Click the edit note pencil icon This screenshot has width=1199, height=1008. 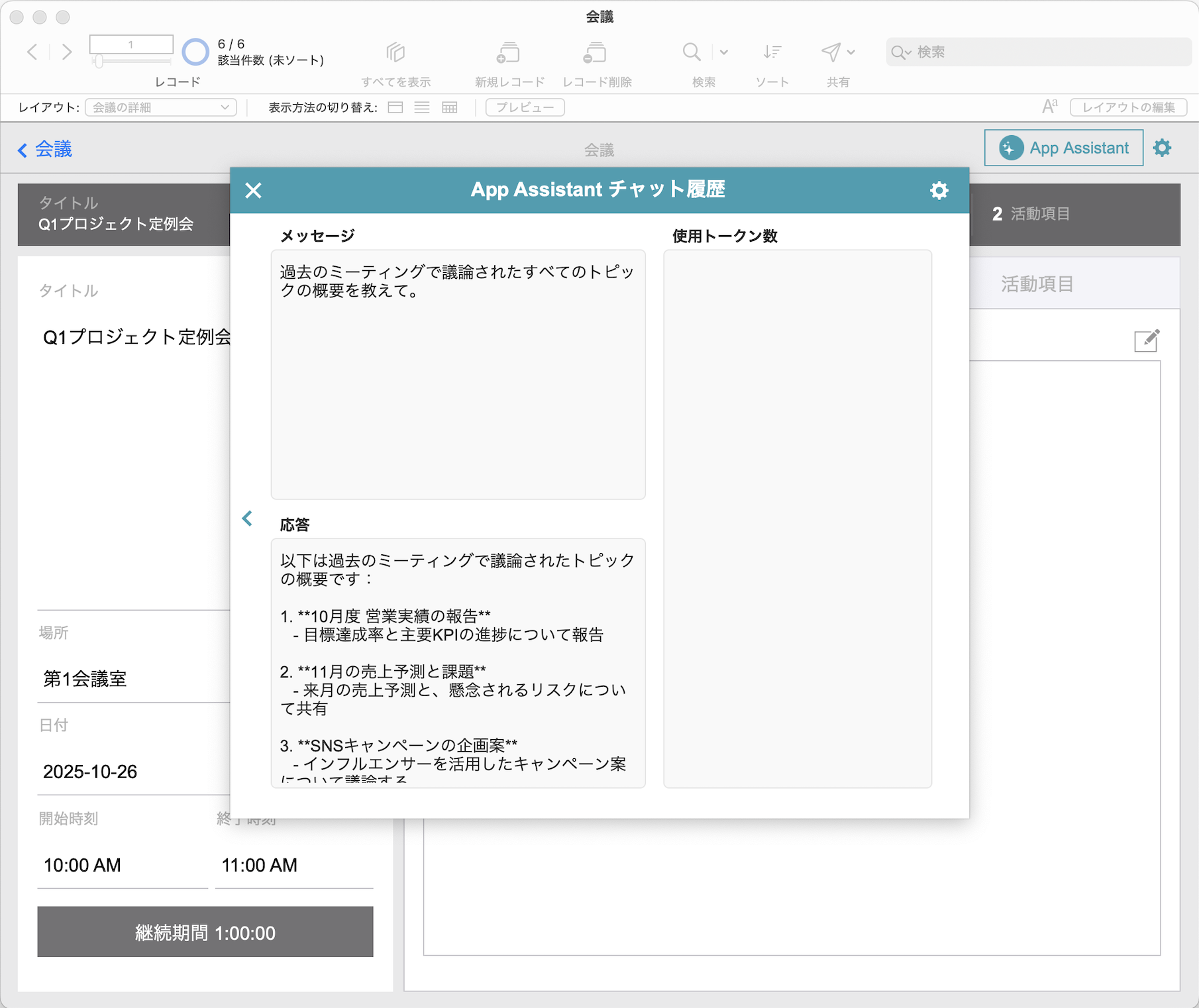tap(1146, 340)
